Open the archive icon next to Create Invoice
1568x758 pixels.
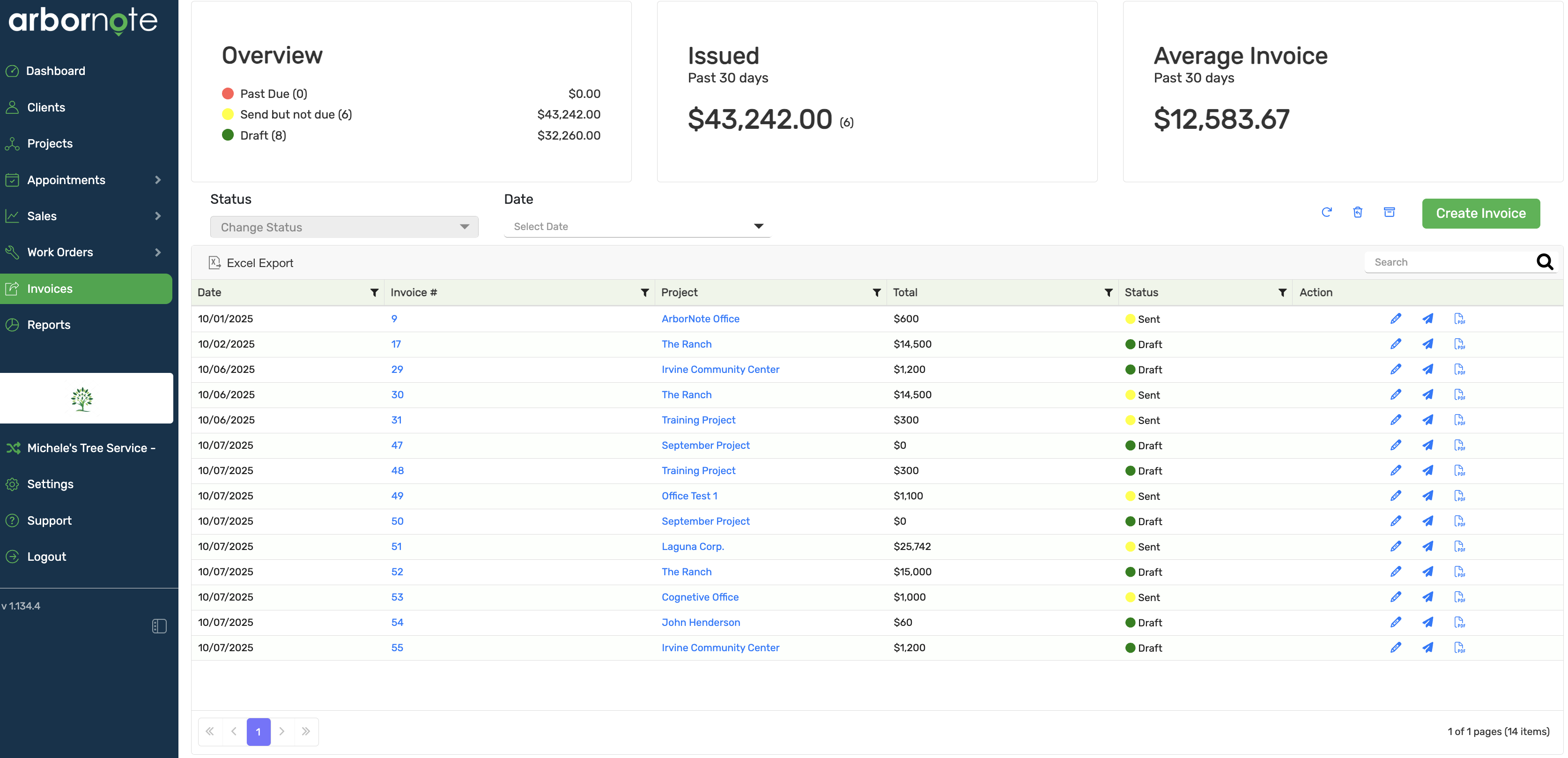coord(1390,213)
